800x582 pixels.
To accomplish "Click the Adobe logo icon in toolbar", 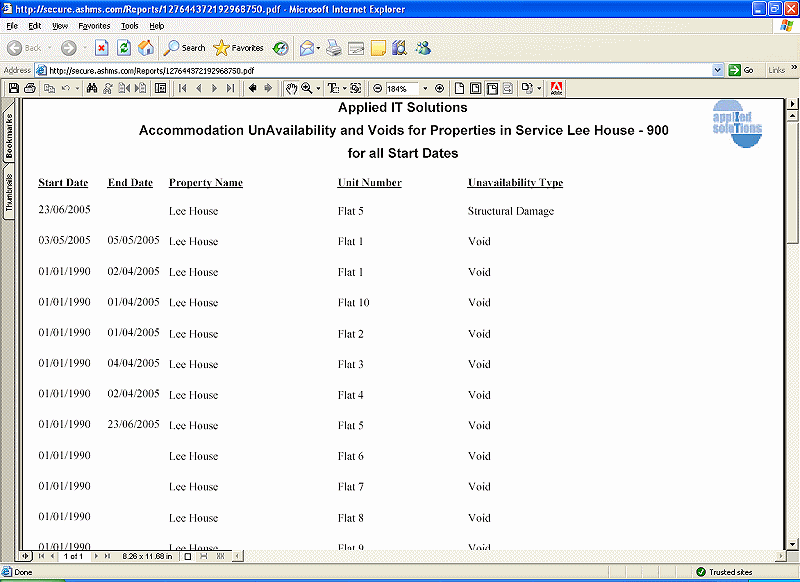I will click(556, 89).
